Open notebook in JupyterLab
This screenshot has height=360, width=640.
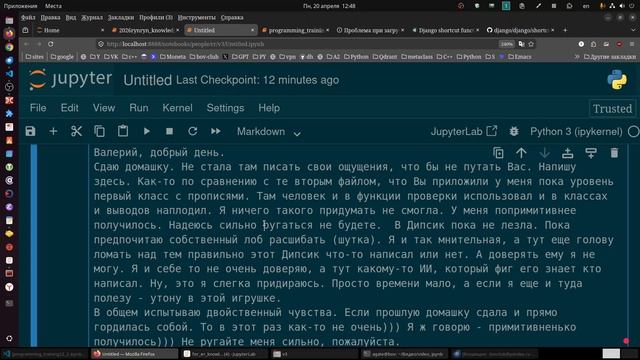464,131
